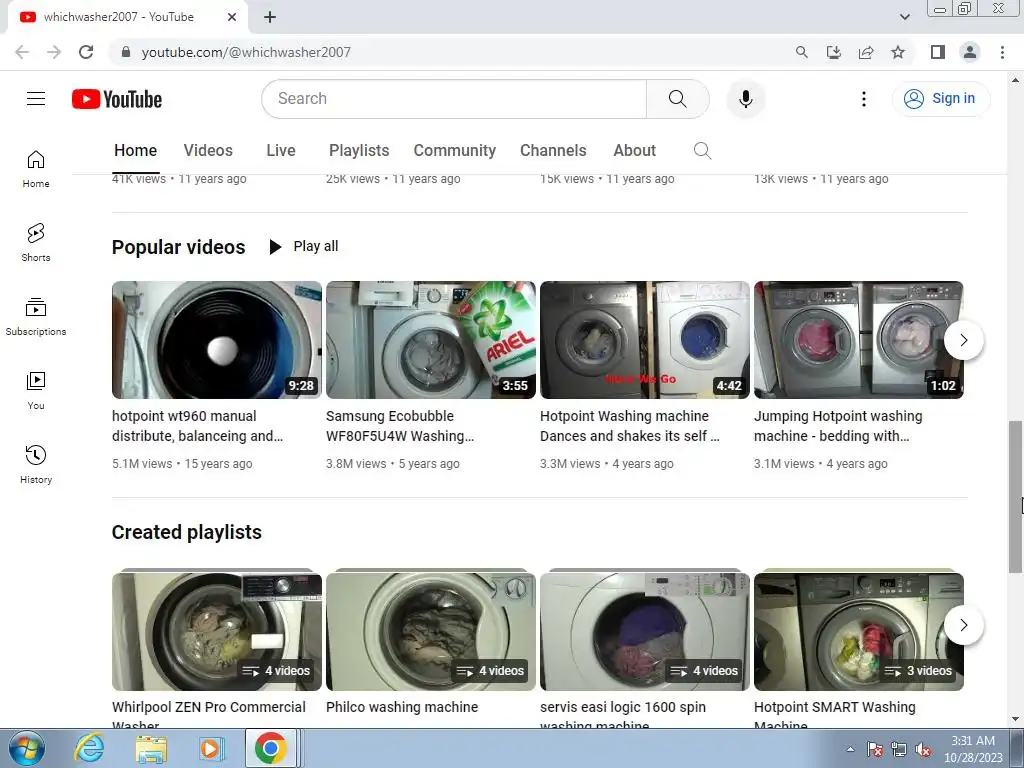Click the search magnifier button

pyautogui.click(x=677, y=99)
